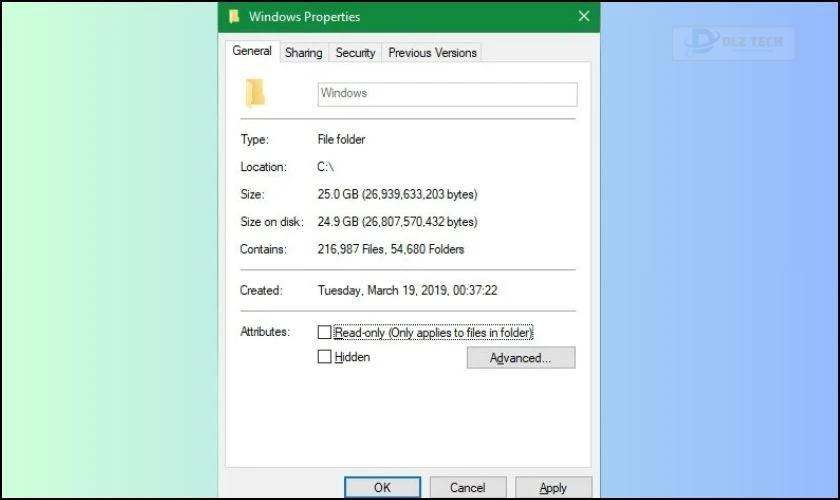Click the folder icon in the title bar
The image size is (840, 500).
pos(234,17)
